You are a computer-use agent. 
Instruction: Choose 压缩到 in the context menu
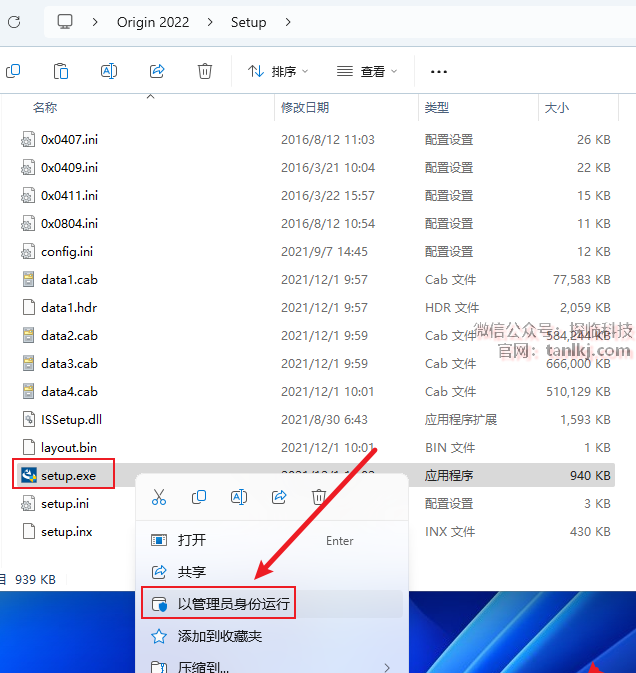tap(272, 666)
